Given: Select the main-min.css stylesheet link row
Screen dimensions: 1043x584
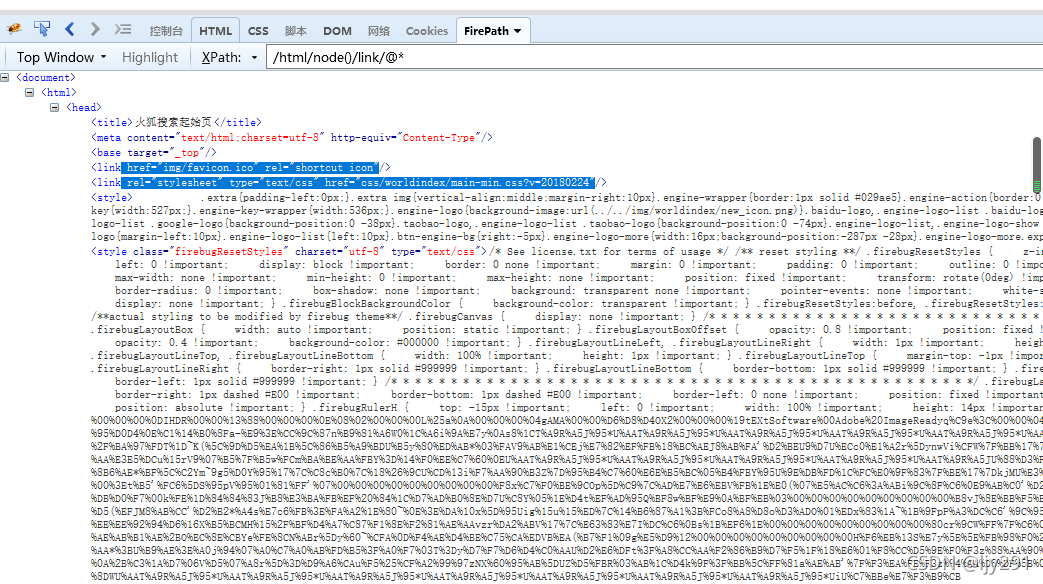Looking at the screenshot, I should tap(349, 182).
